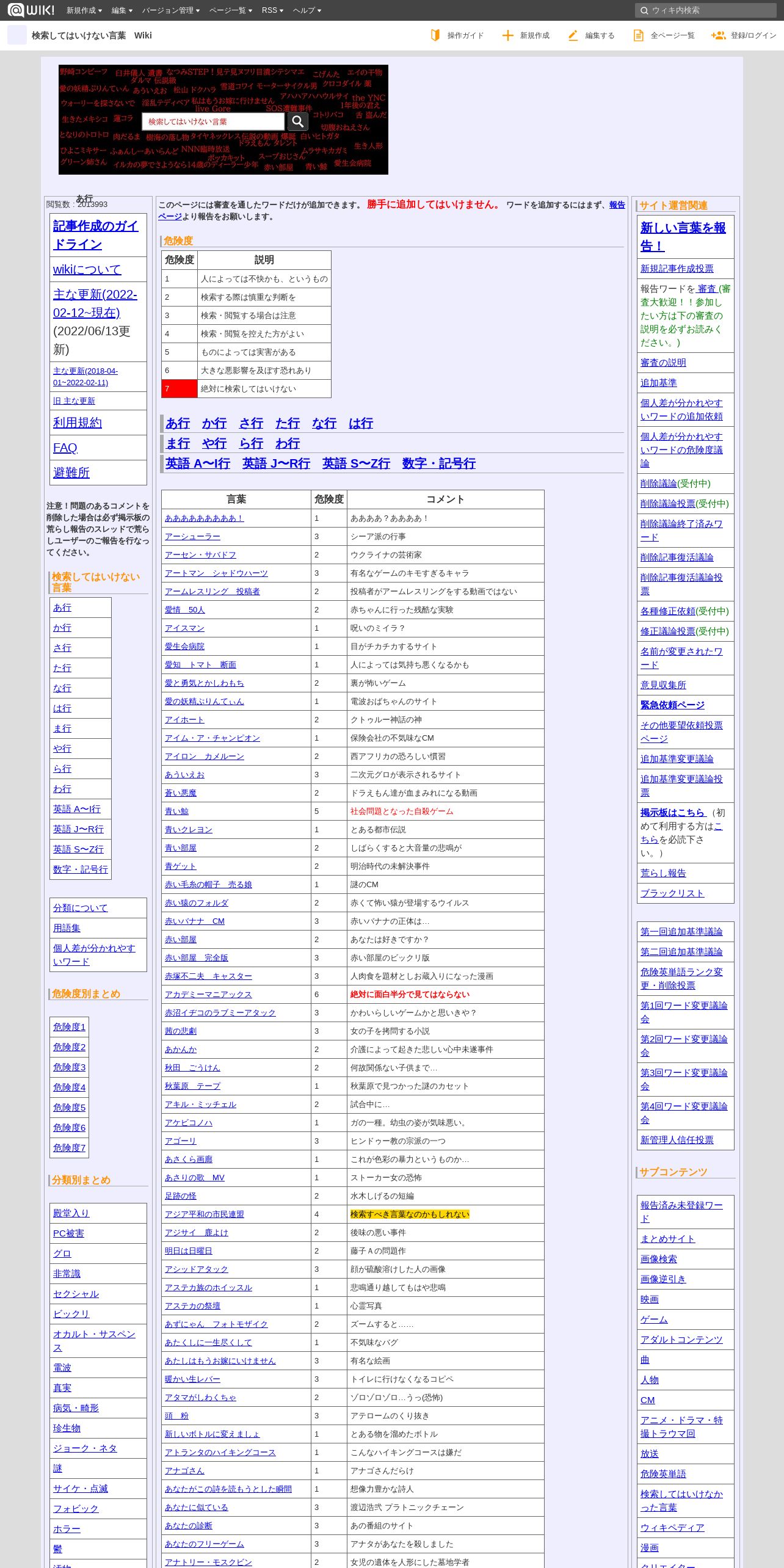Open 分類について link

click(x=81, y=907)
